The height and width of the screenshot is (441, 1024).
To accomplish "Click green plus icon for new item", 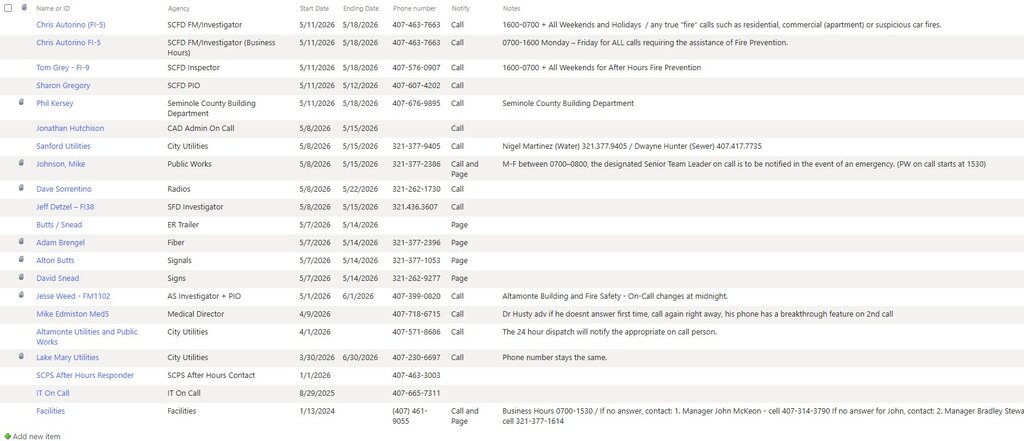I will pyautogui.click(x=8, y=436).
